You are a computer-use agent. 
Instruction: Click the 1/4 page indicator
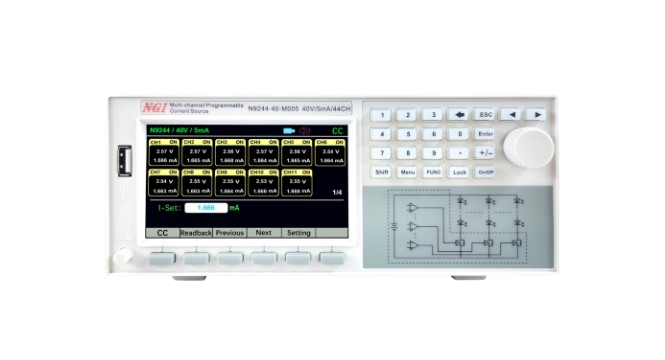337,193
